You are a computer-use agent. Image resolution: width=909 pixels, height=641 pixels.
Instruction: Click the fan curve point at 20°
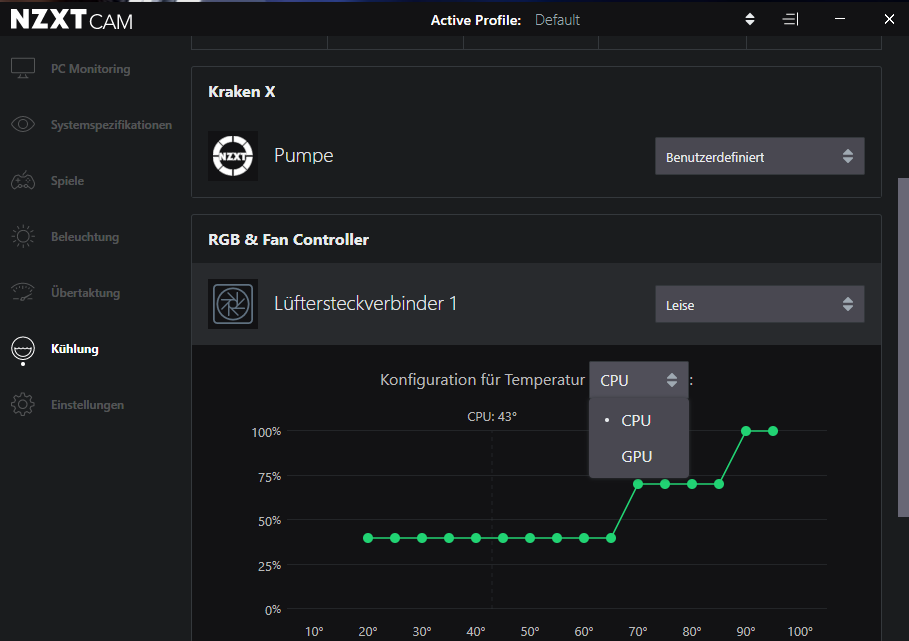[x=368, y=538]
